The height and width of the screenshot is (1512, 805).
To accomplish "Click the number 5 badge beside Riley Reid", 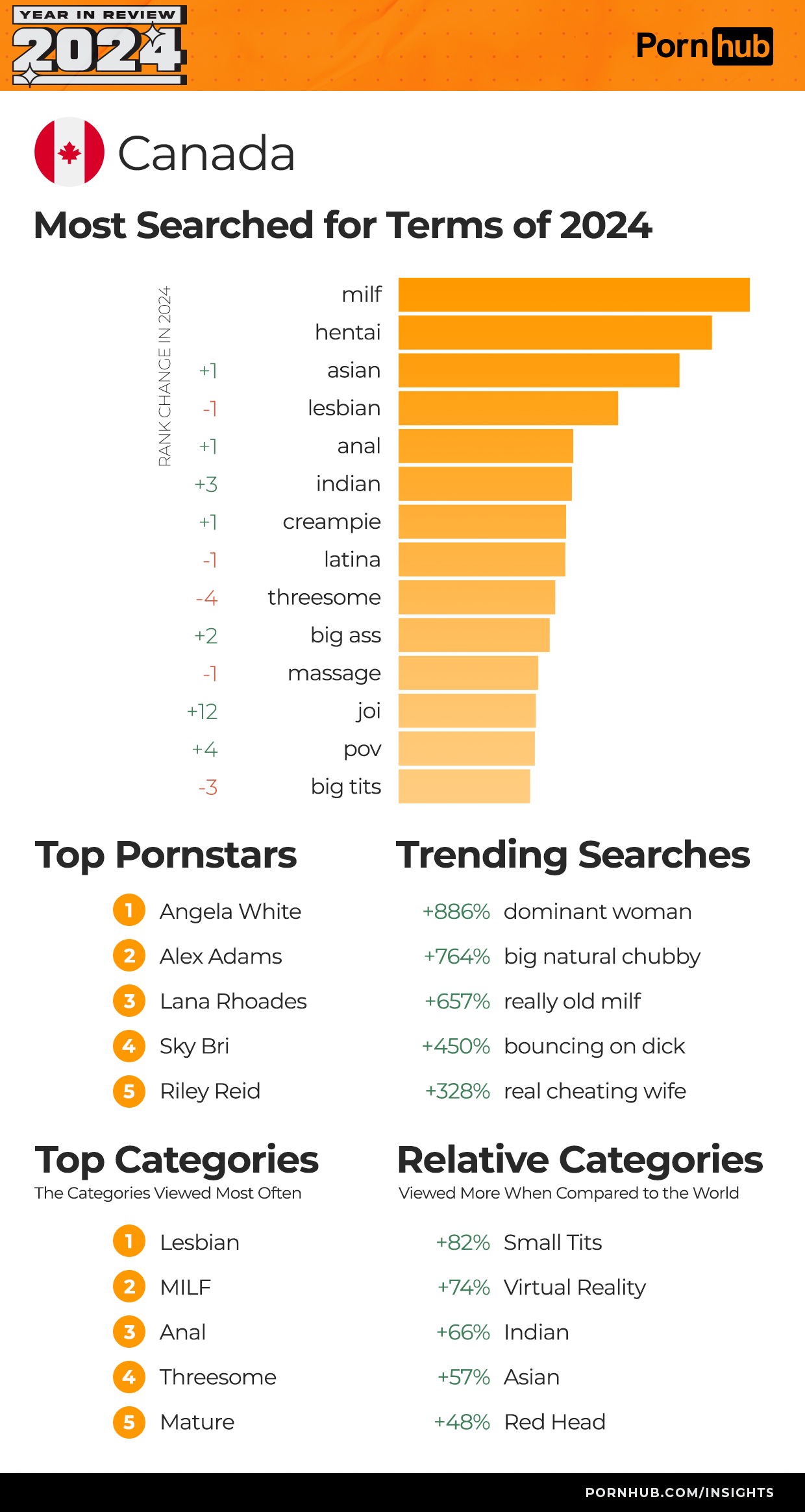I will 129,1091.
